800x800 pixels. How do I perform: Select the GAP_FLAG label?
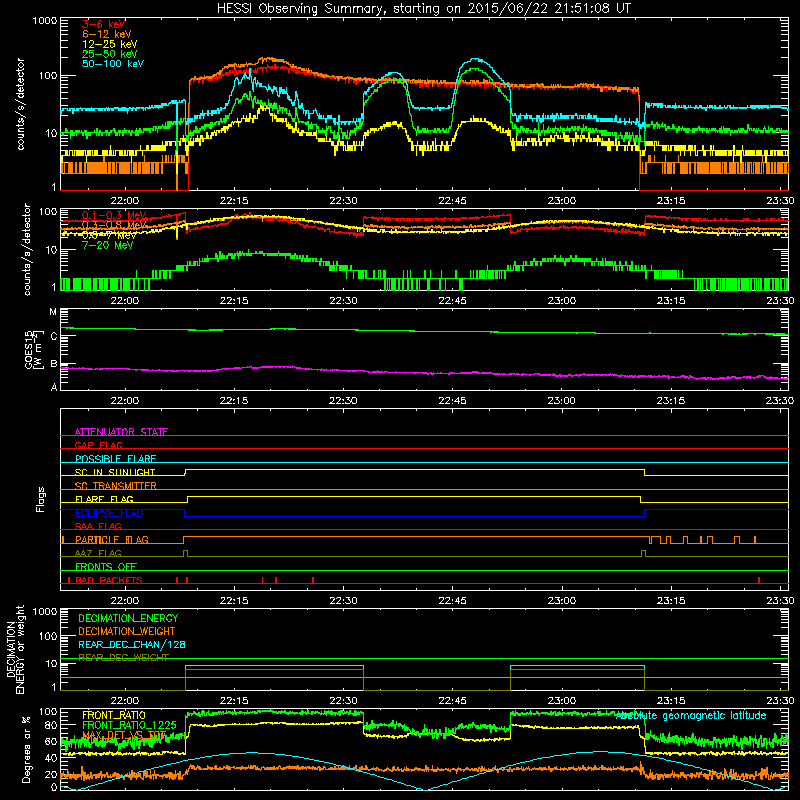tap(98, 445)
